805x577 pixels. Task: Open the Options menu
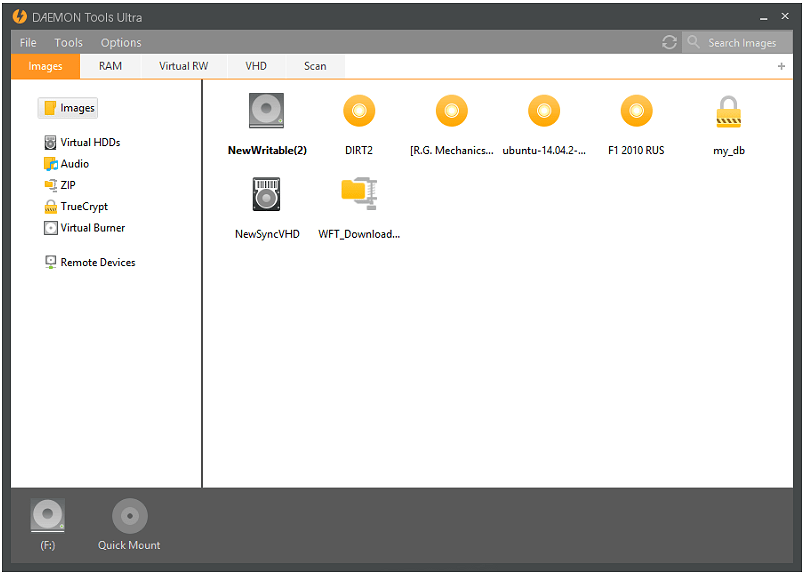[x=121, y=43]
